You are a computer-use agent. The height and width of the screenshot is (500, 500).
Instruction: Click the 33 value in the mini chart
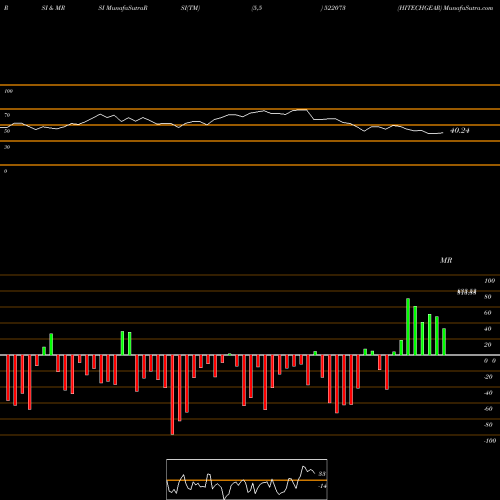coord(322,474)
